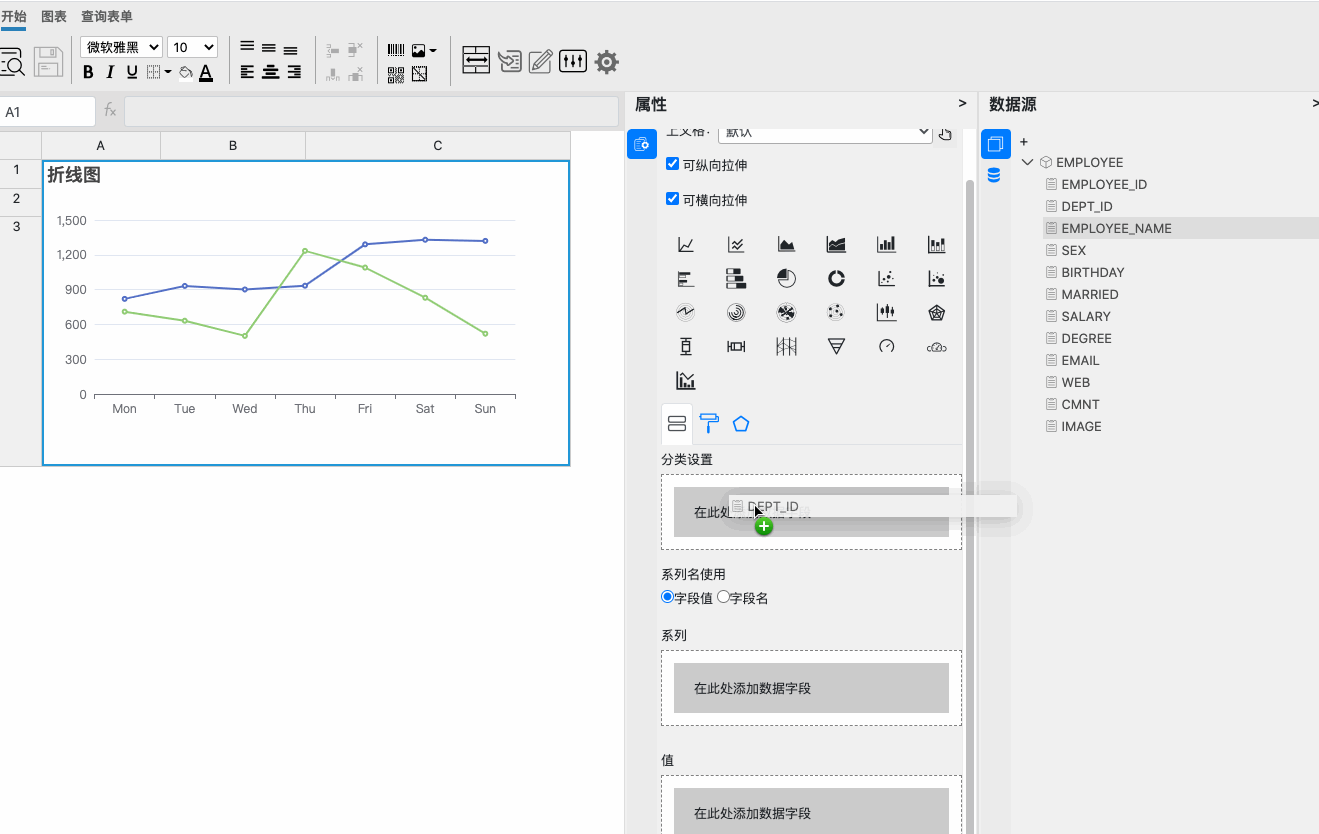This screenshot has width=1319, height=834.
Task: Toggle the 可横向拉伸 checkbox
Action: pyautogui.click(x=672, y=199)
